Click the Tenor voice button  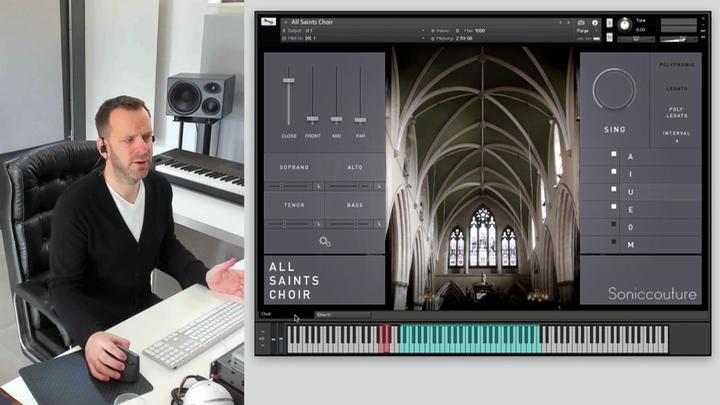294,205
